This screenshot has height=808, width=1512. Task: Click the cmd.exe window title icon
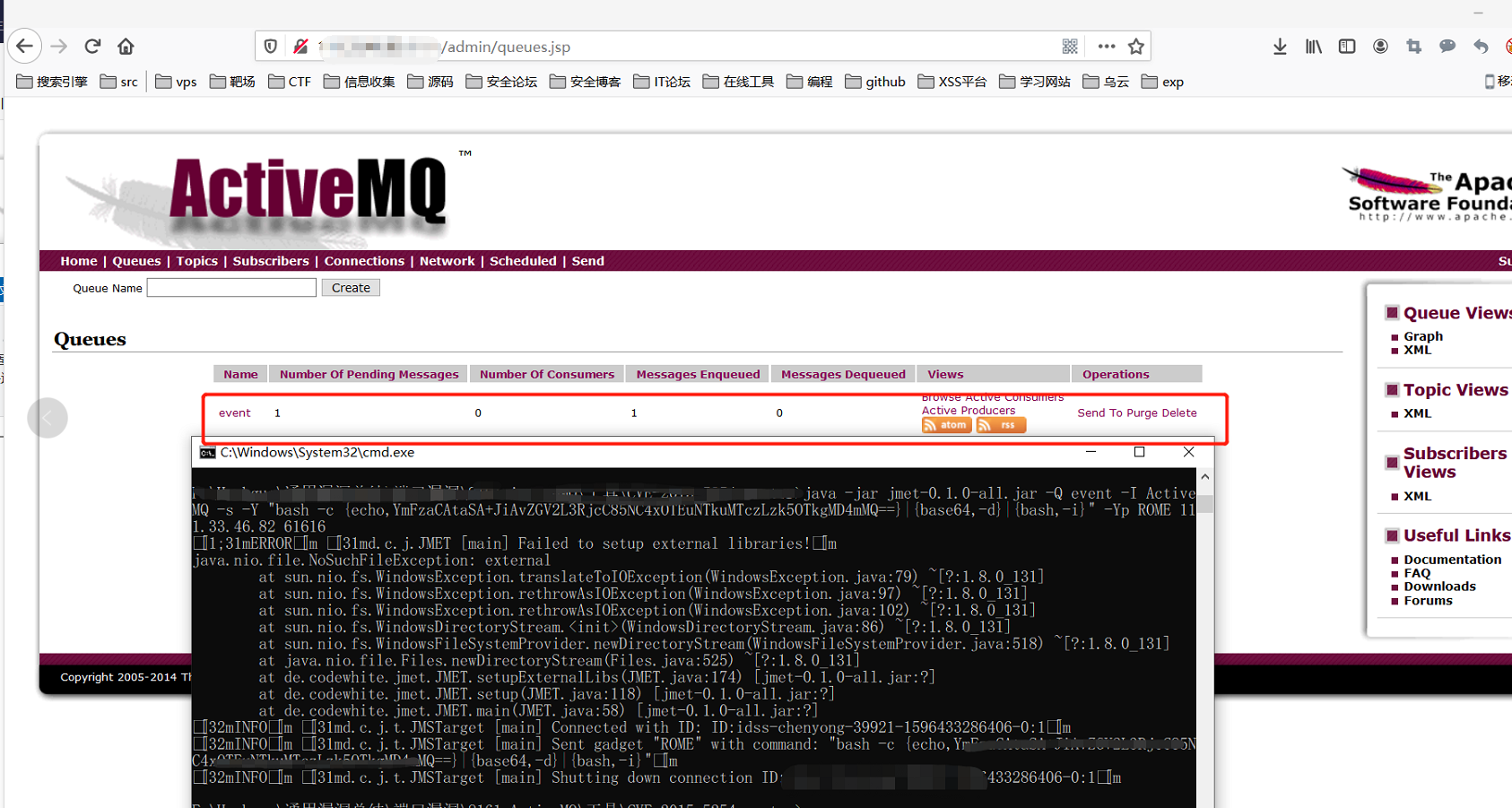click(x=207, y=453)
